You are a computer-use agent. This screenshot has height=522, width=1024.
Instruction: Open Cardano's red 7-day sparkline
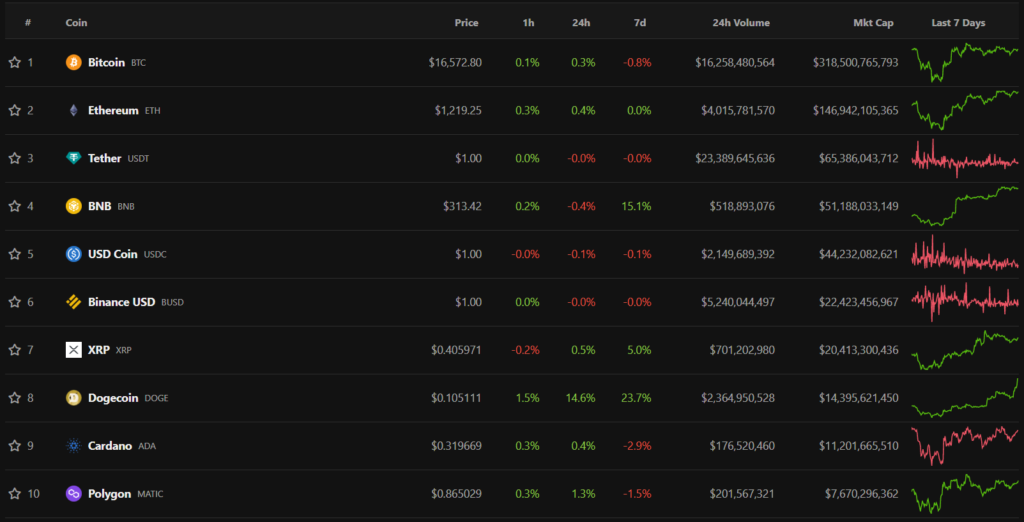click(965, 446)
